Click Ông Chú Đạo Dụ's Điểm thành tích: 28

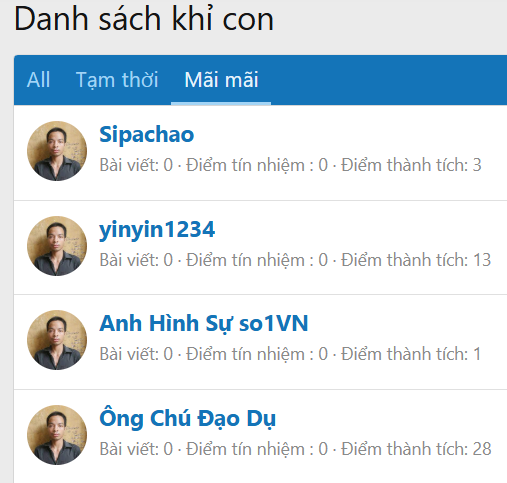416,449
